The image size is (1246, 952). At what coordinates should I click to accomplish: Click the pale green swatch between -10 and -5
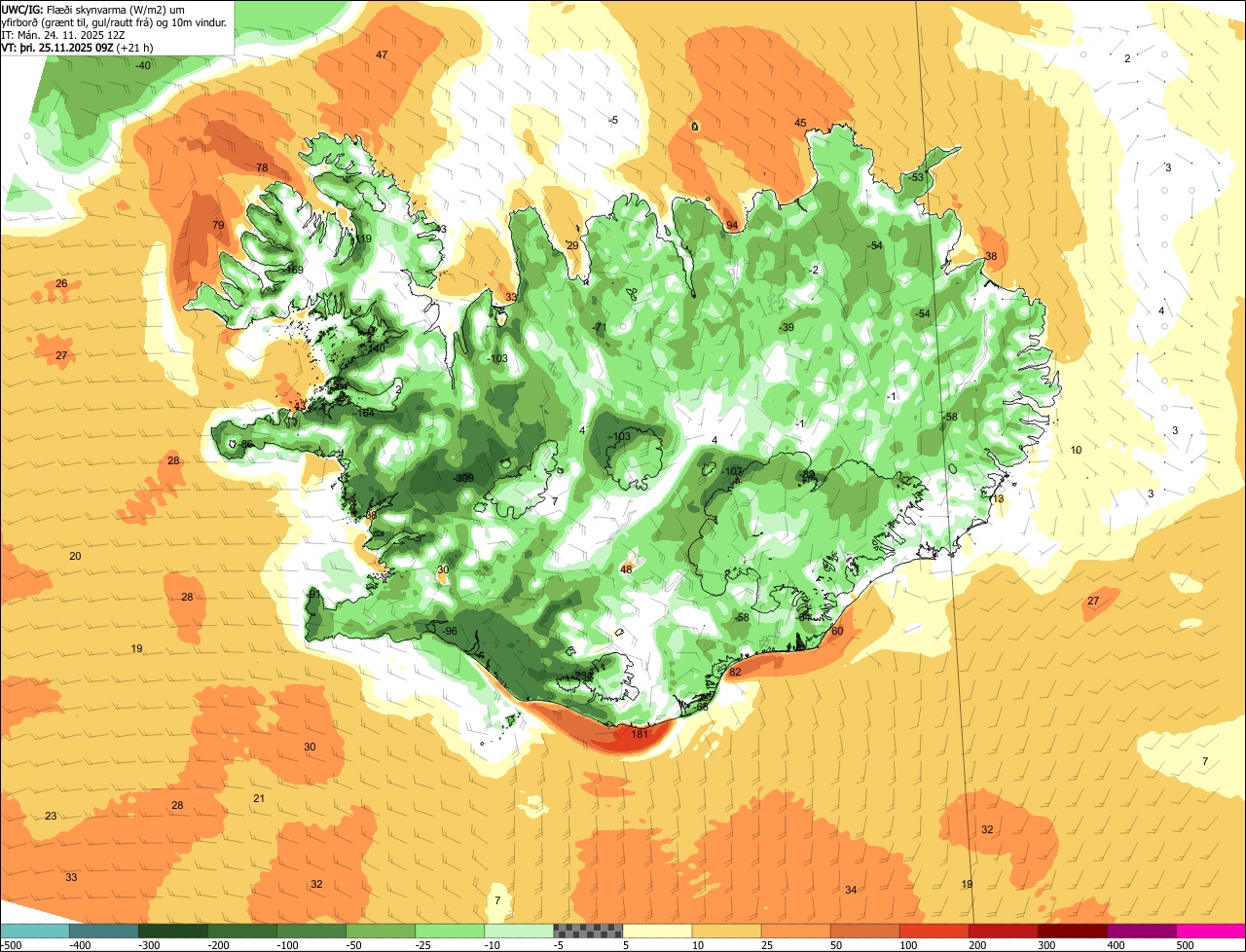click(519, 931)
